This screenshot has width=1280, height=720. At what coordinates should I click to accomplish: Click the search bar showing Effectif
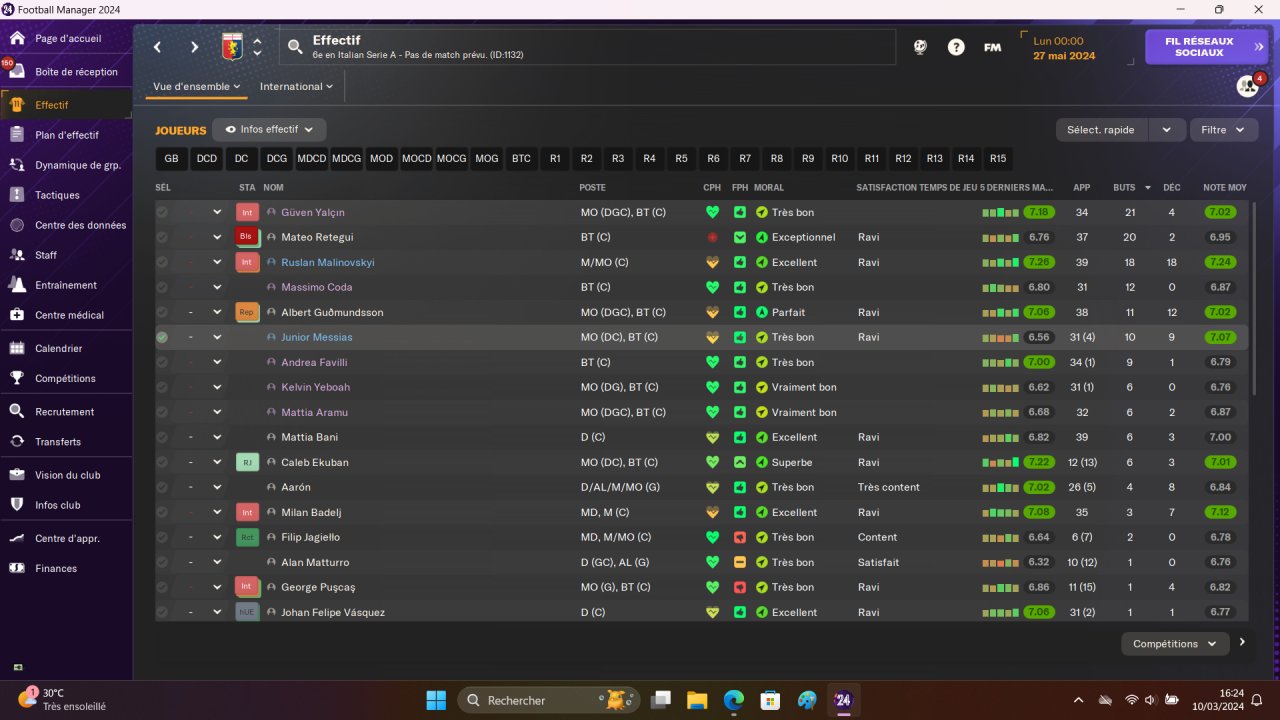pos(587,47)
